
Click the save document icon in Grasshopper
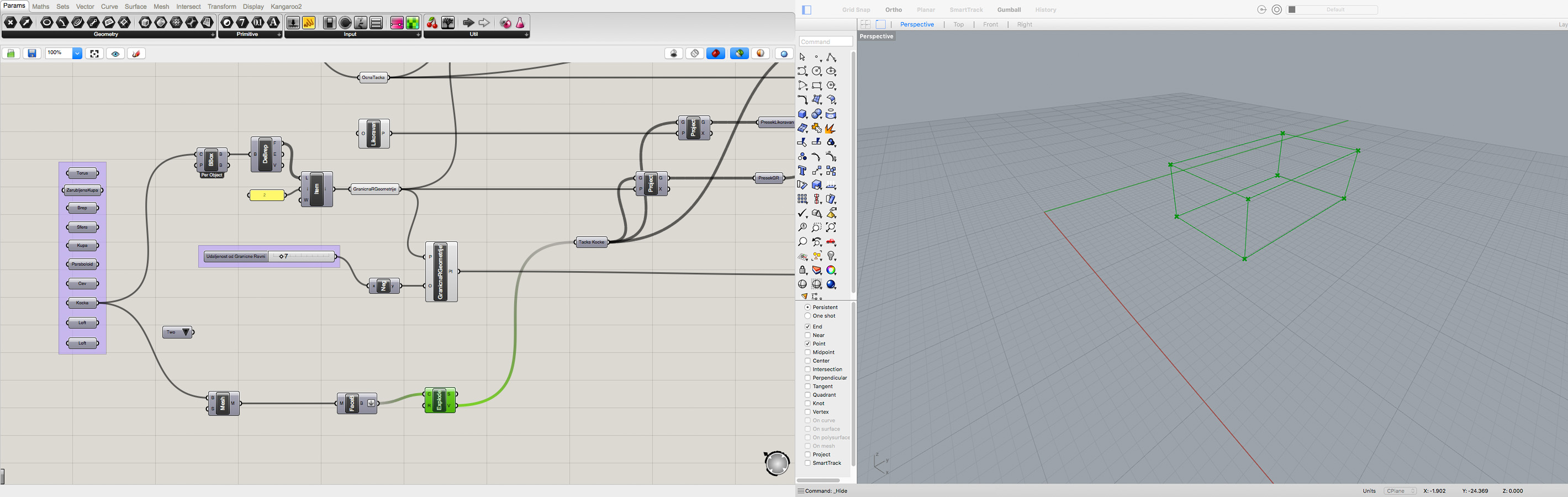coord(32,54)
